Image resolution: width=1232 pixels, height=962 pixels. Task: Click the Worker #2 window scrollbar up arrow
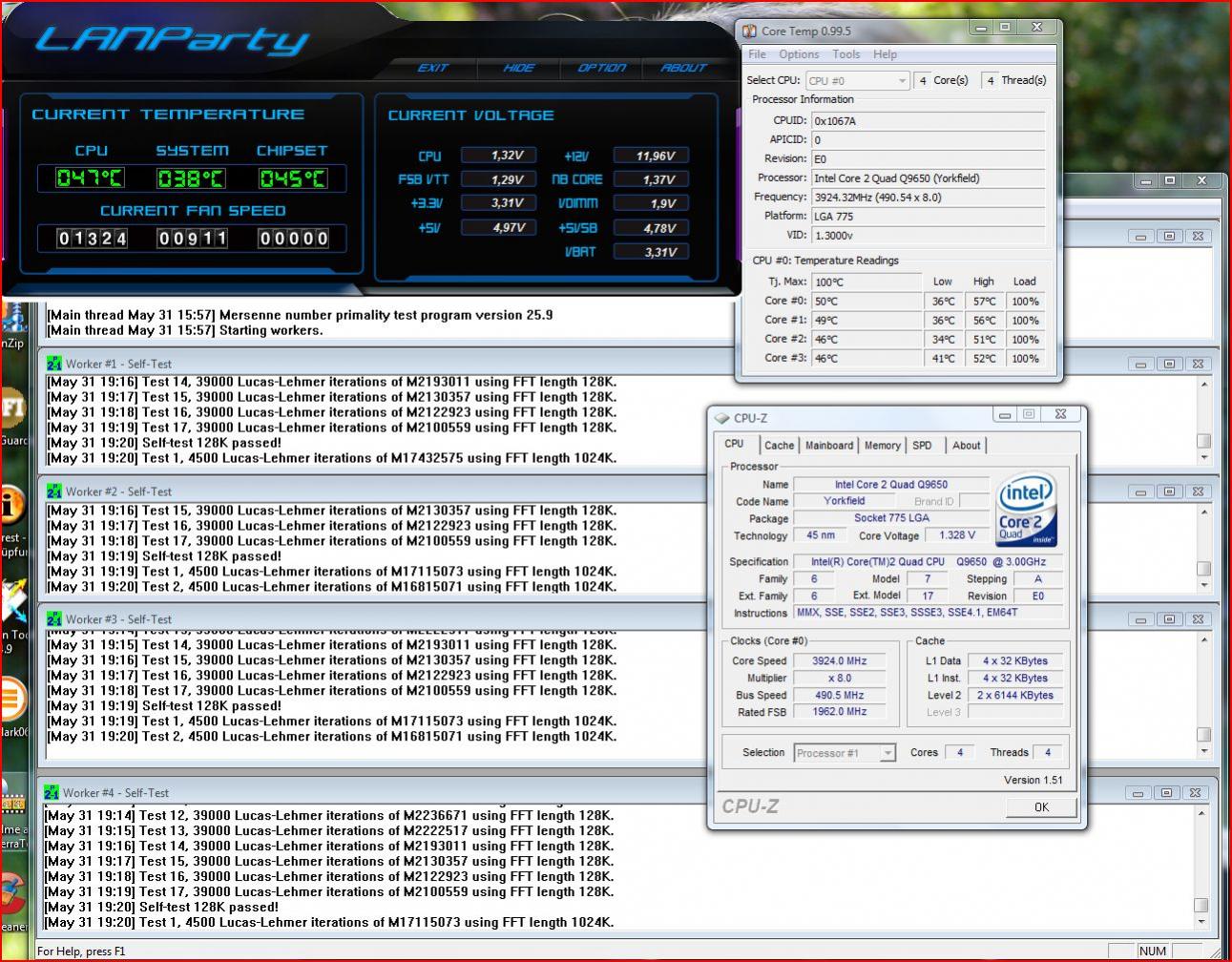pos(1203,512)
